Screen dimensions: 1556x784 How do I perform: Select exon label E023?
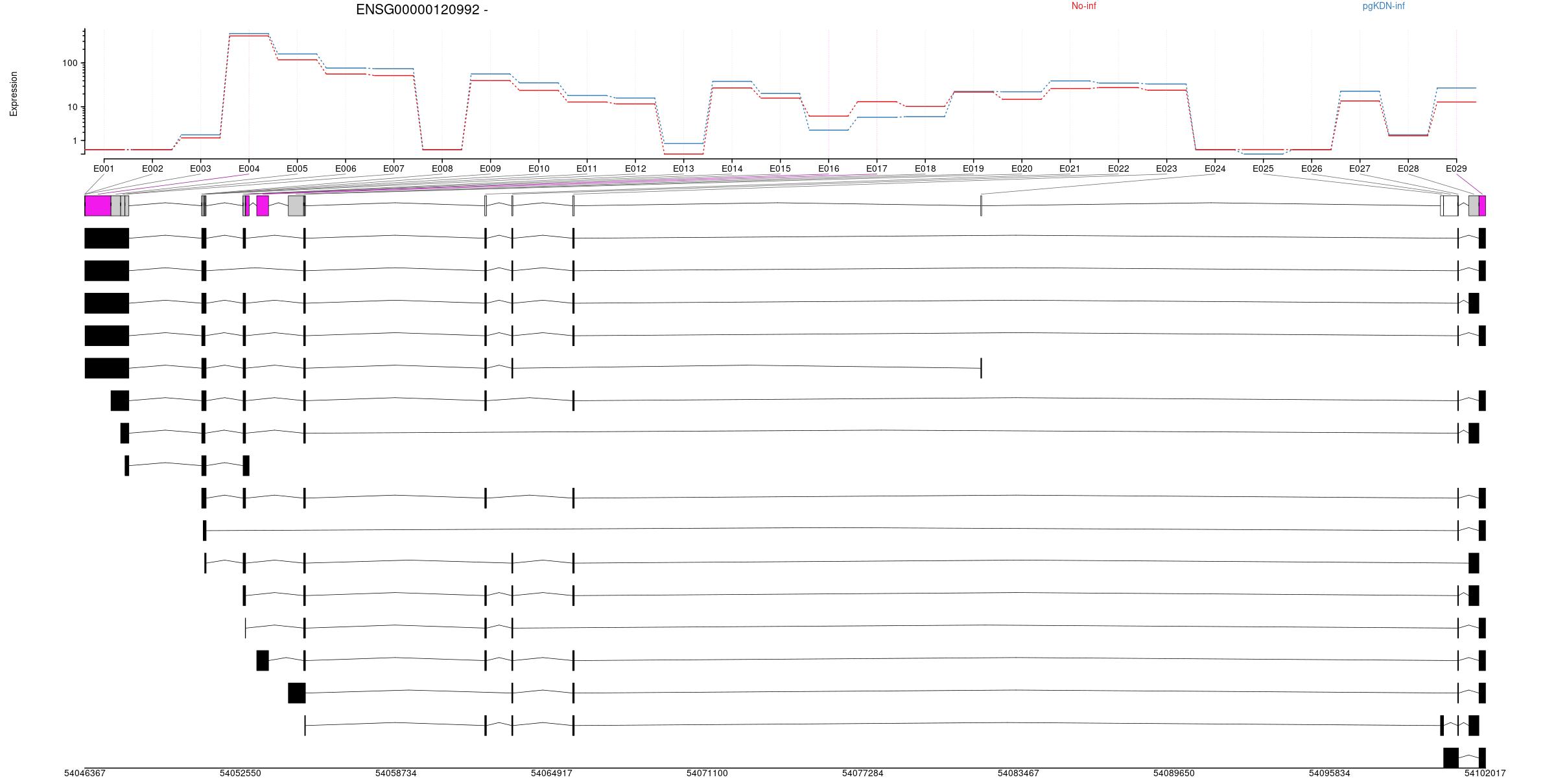(1166, 168)
